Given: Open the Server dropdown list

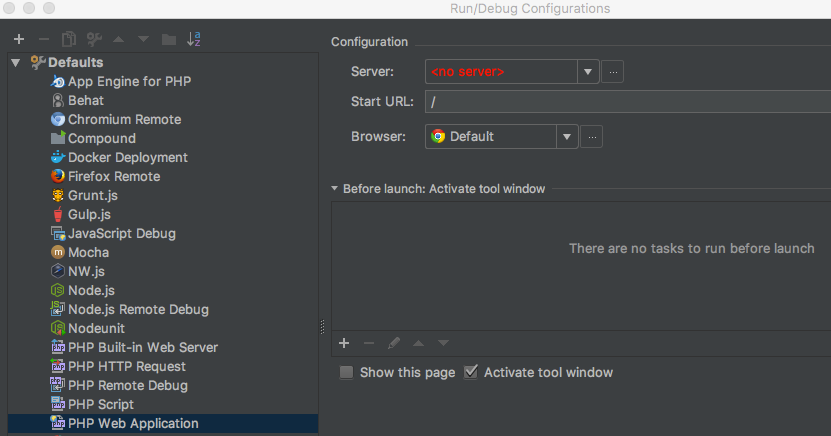Looking at the screenshot, I should (588, 72).
